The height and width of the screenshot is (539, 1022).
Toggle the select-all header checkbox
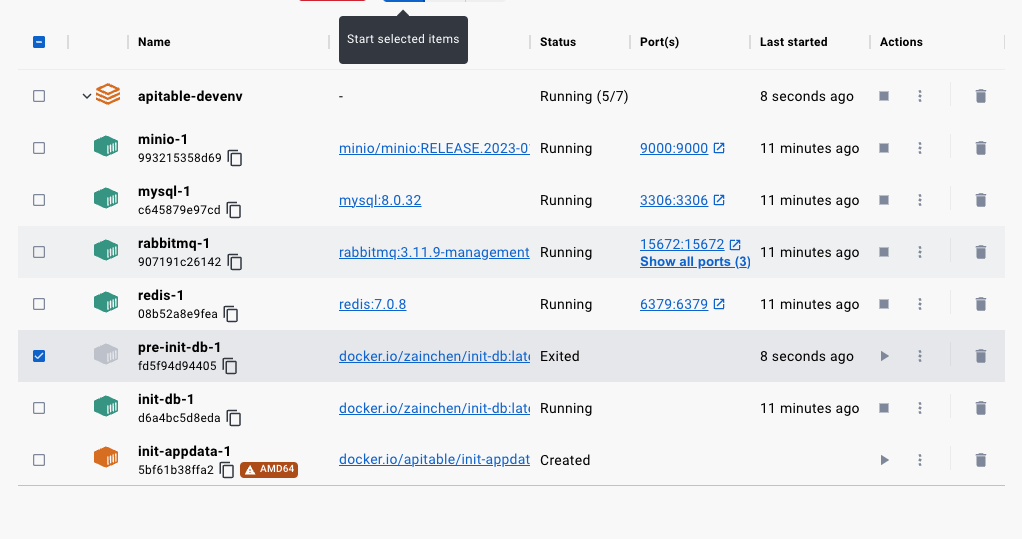39,42
